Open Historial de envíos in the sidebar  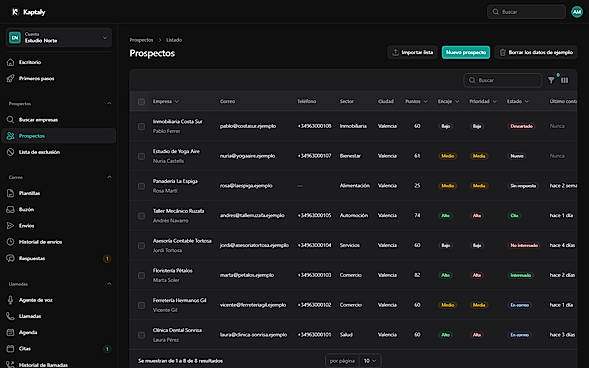tap(59, 242)
